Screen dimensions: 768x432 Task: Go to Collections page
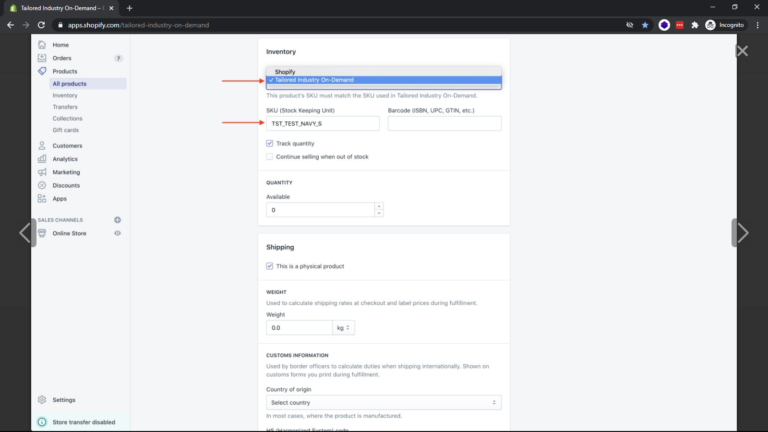(x=67, y=118)
